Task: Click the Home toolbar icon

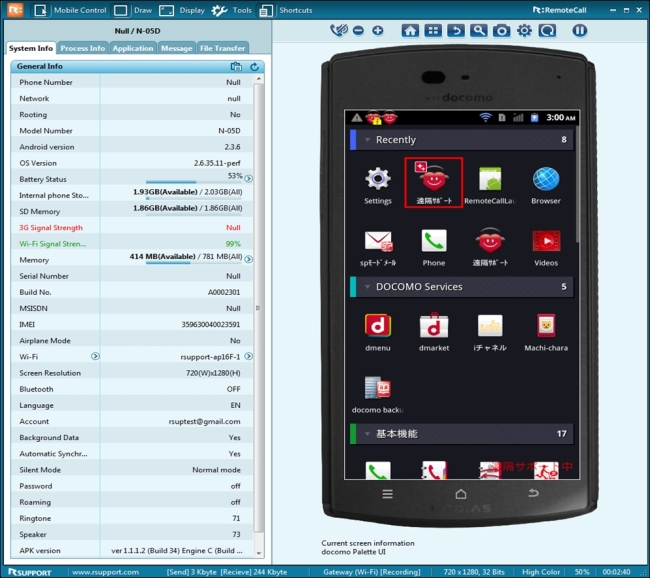Action: 410,30
